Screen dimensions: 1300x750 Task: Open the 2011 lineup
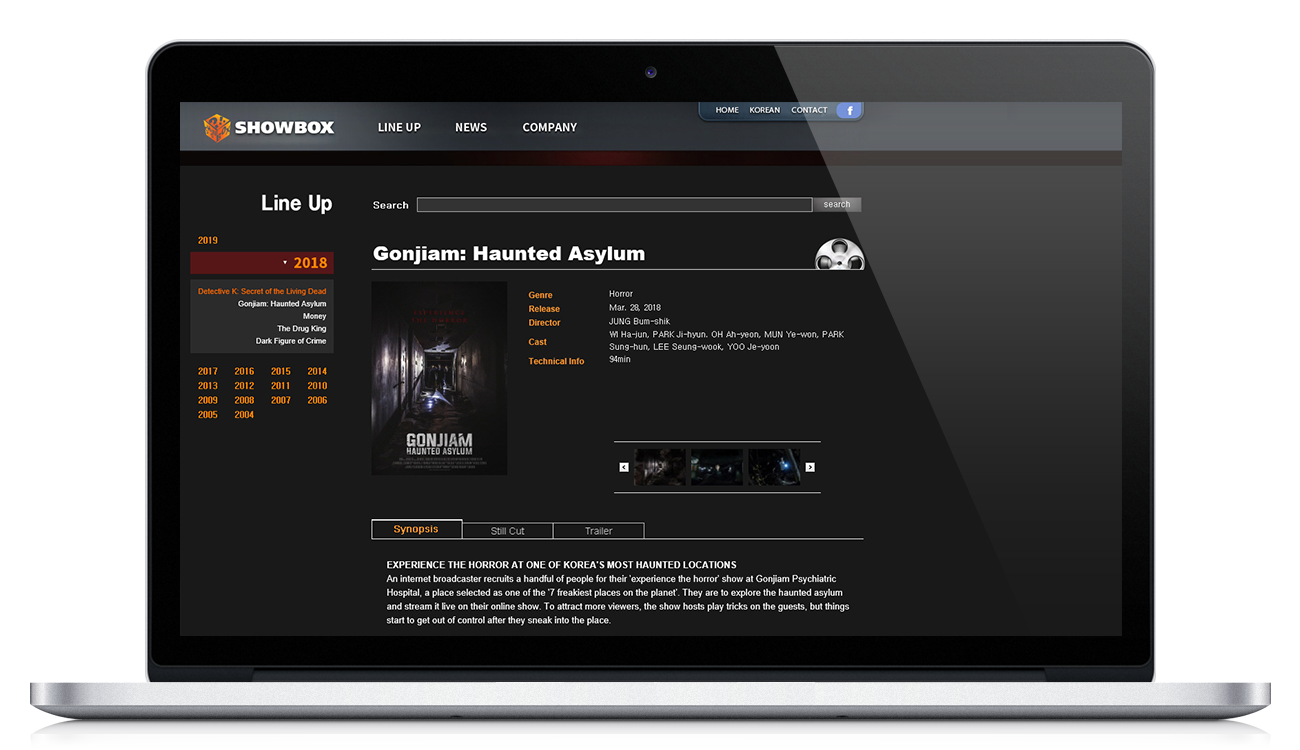pyautogui.click(x=281, y=386)
